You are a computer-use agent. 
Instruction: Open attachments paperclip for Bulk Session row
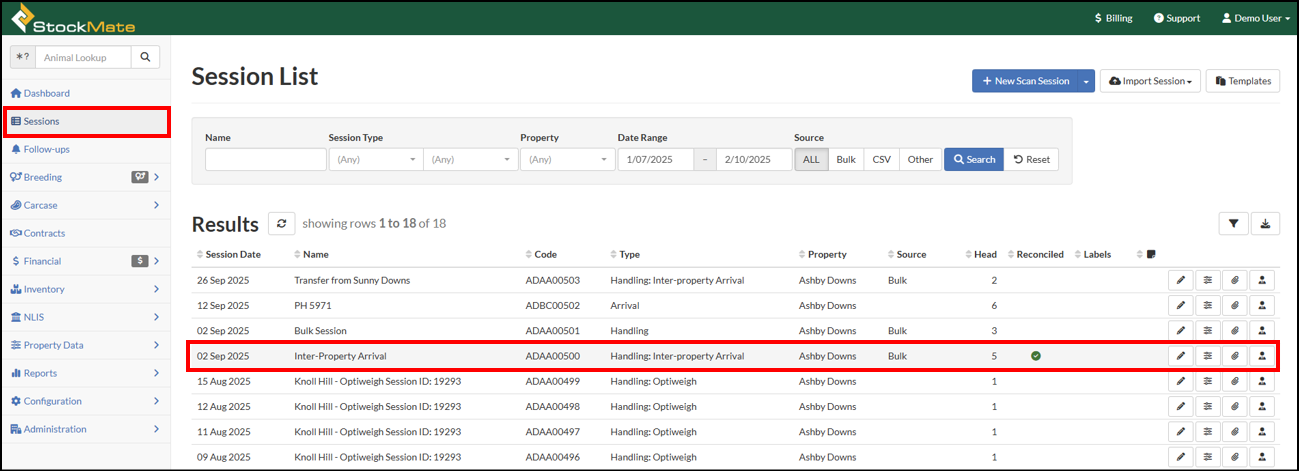1234,330
